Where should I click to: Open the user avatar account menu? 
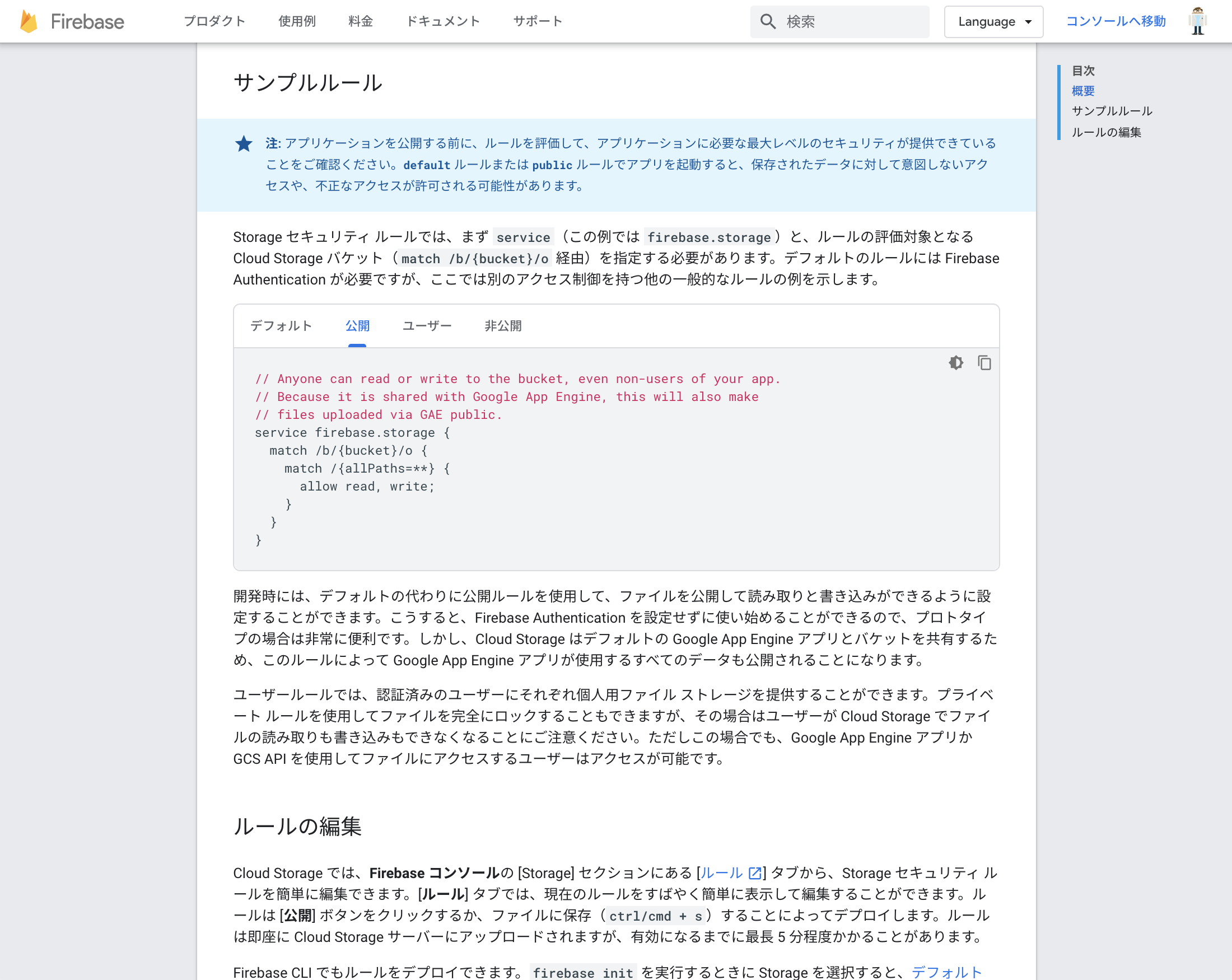tap(1198, 21)
